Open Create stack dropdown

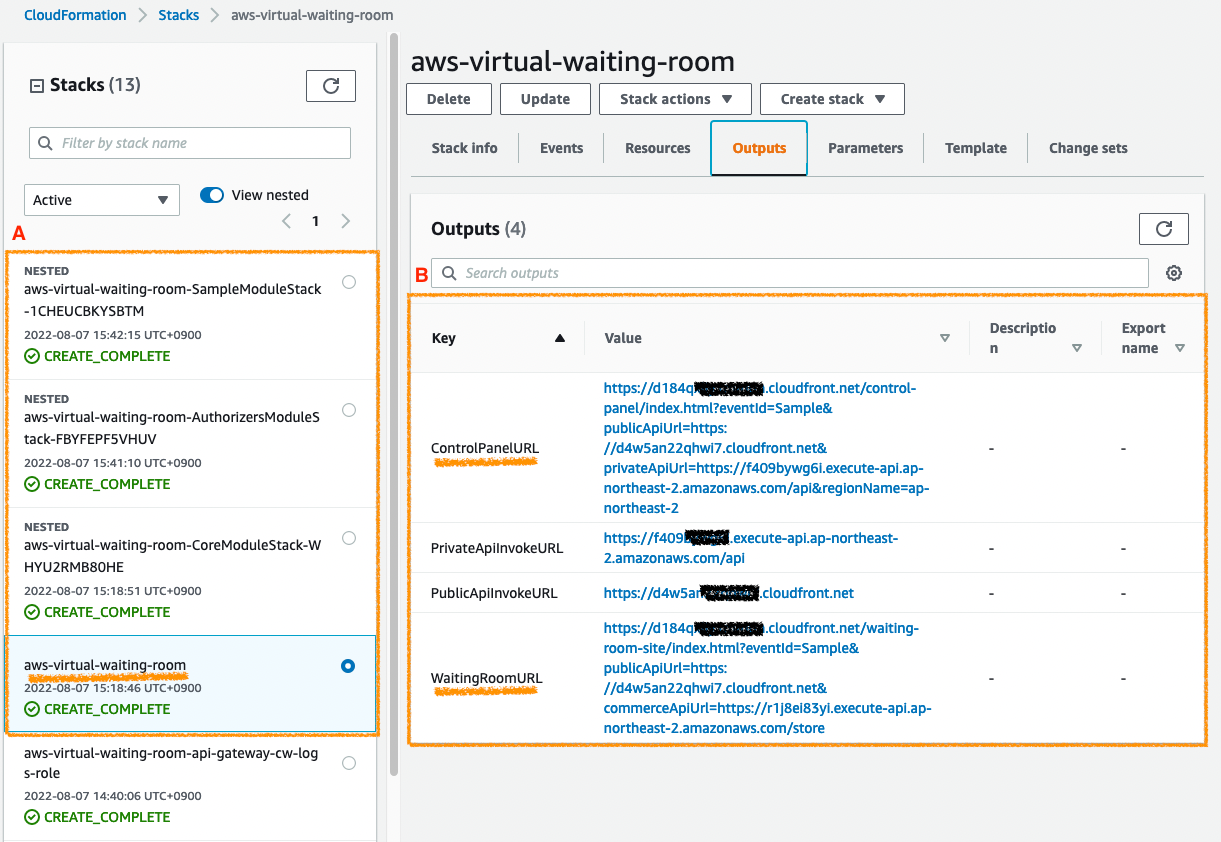832,99
